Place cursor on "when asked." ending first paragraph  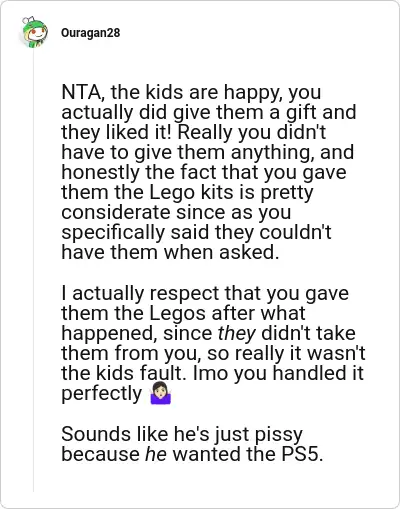pos(221,252)
